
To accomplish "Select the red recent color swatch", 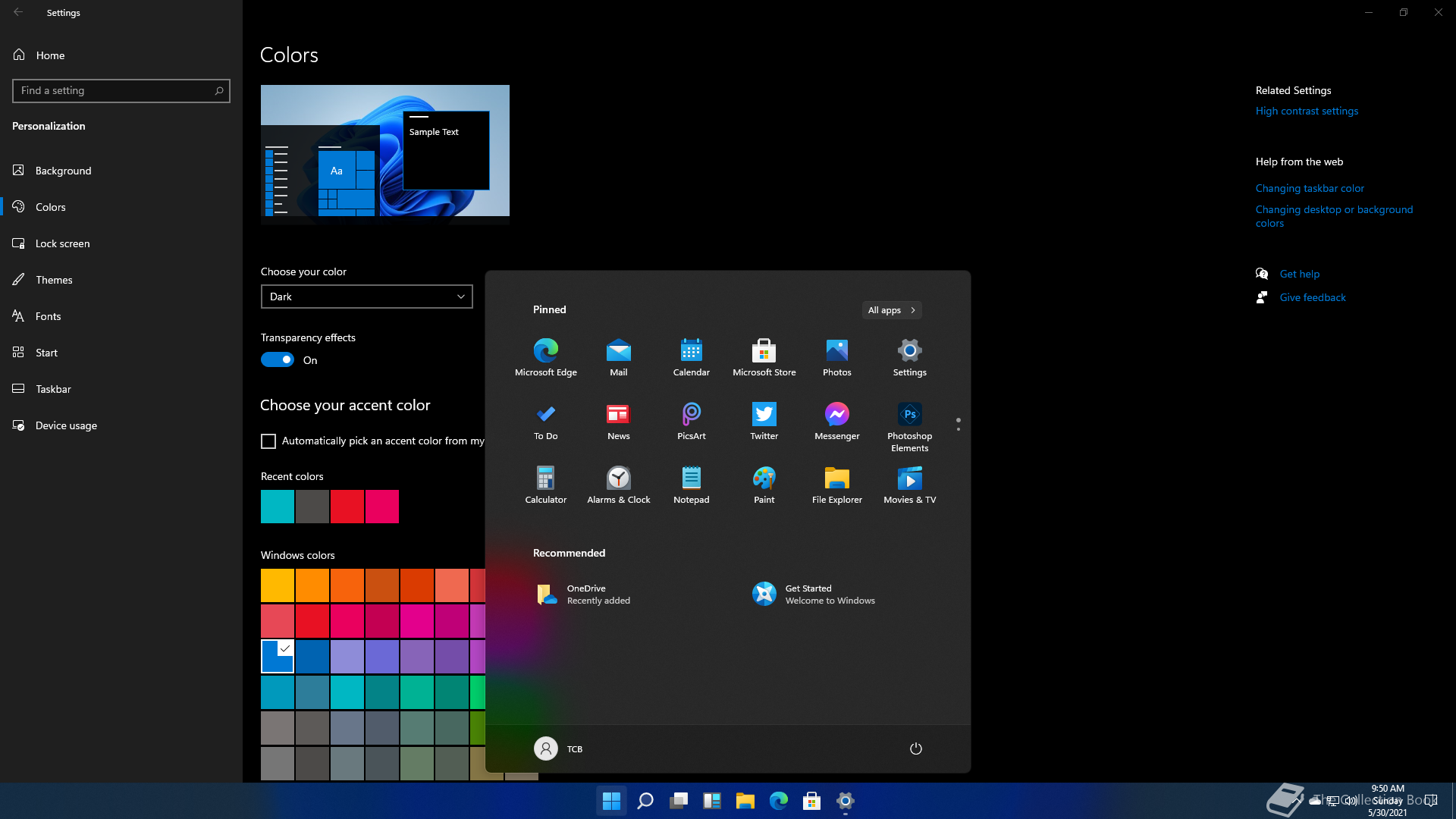I will click(347, 507).
